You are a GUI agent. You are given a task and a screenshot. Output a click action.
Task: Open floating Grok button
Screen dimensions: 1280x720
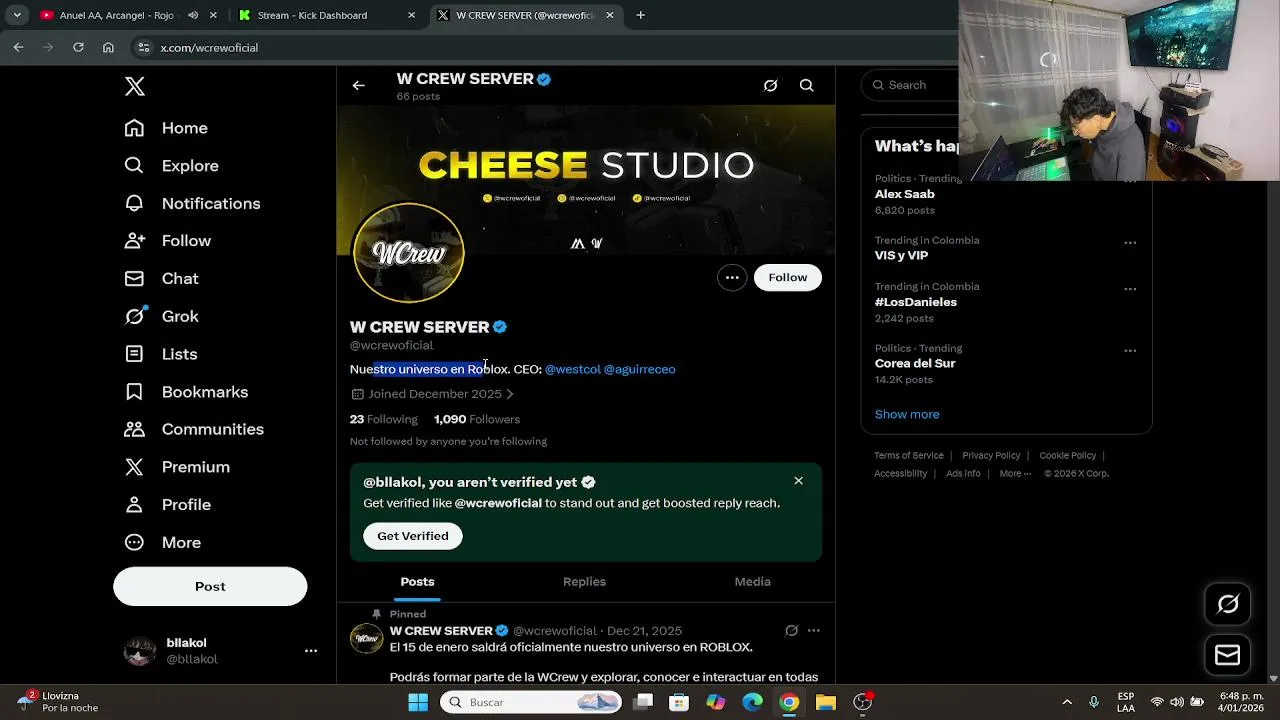[1228, 604]
